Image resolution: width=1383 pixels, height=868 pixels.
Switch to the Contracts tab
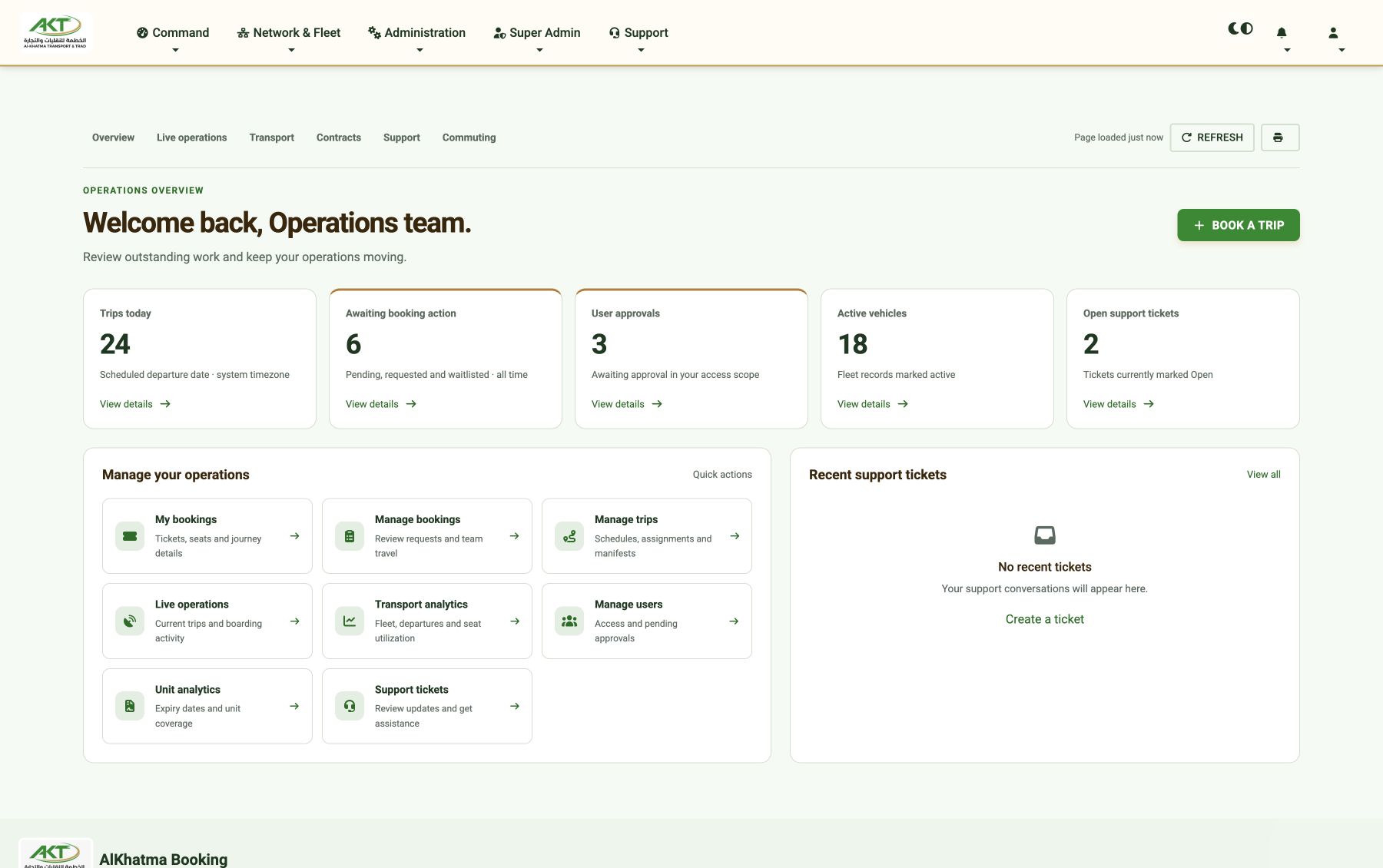[339, 137]
